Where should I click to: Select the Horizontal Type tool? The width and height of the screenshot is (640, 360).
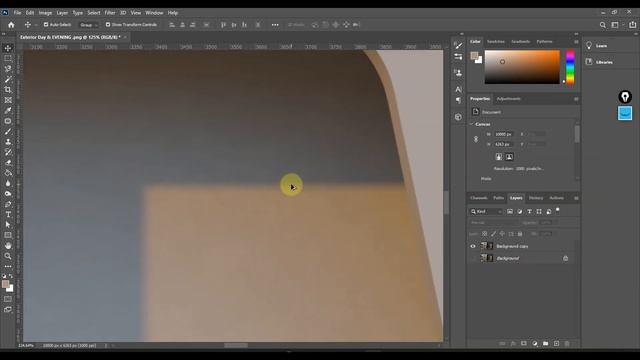(8, 215)
